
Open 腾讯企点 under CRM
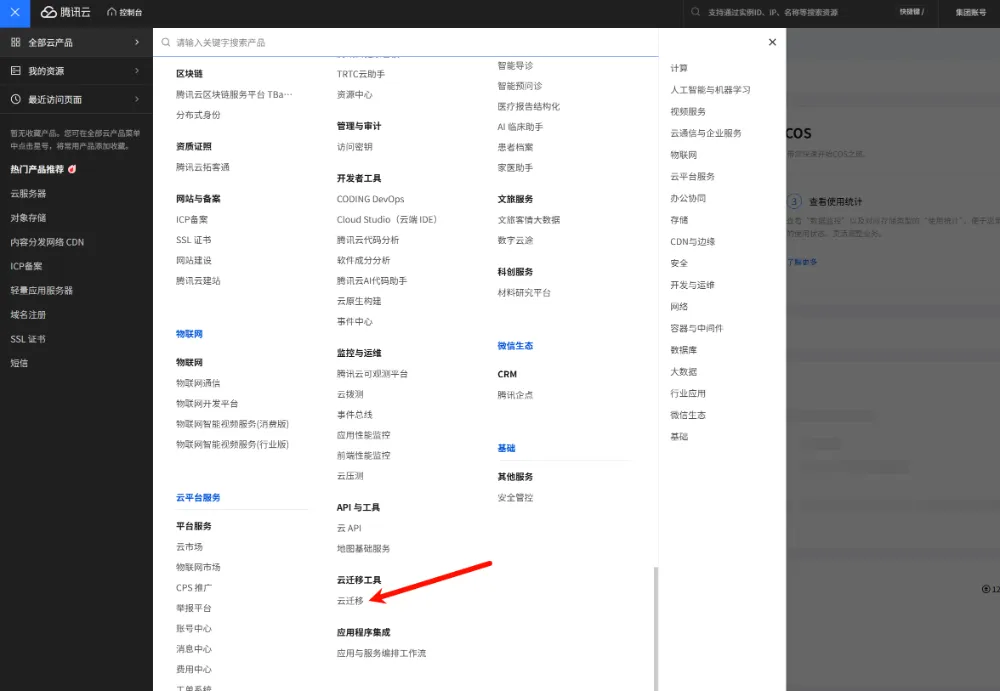pos(515,394)
